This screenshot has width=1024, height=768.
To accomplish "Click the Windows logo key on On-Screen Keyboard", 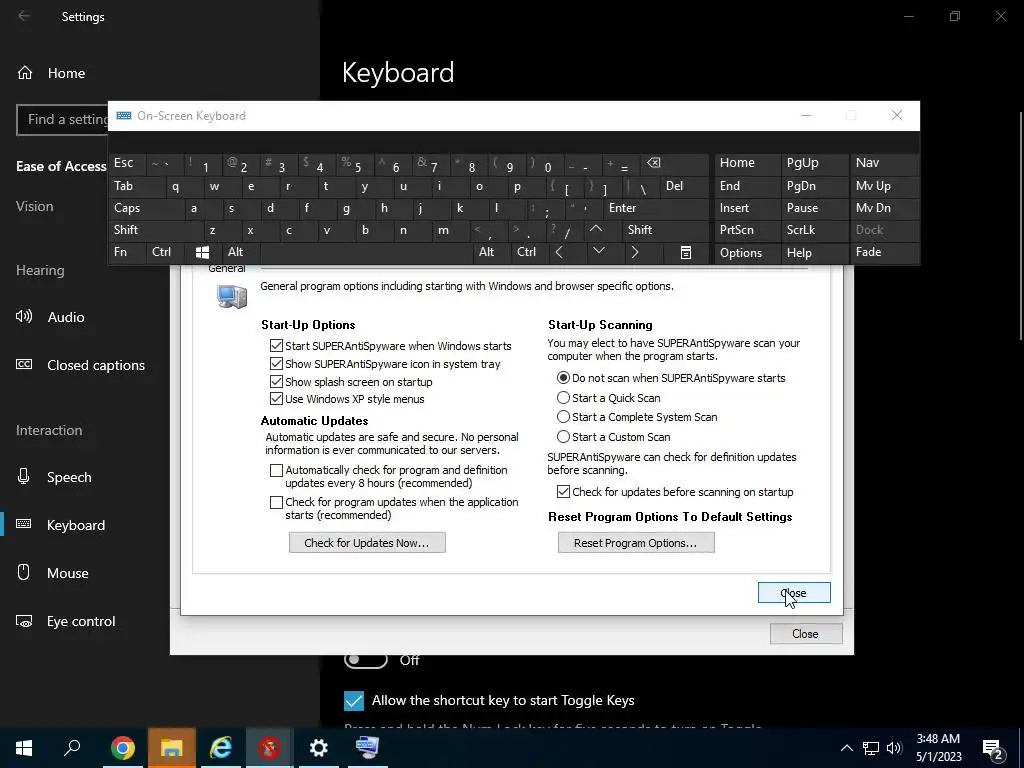I will [202, 252].
